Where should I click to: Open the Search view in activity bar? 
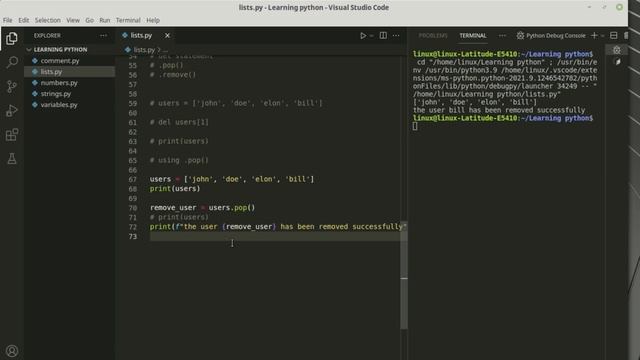coord(12,62)
